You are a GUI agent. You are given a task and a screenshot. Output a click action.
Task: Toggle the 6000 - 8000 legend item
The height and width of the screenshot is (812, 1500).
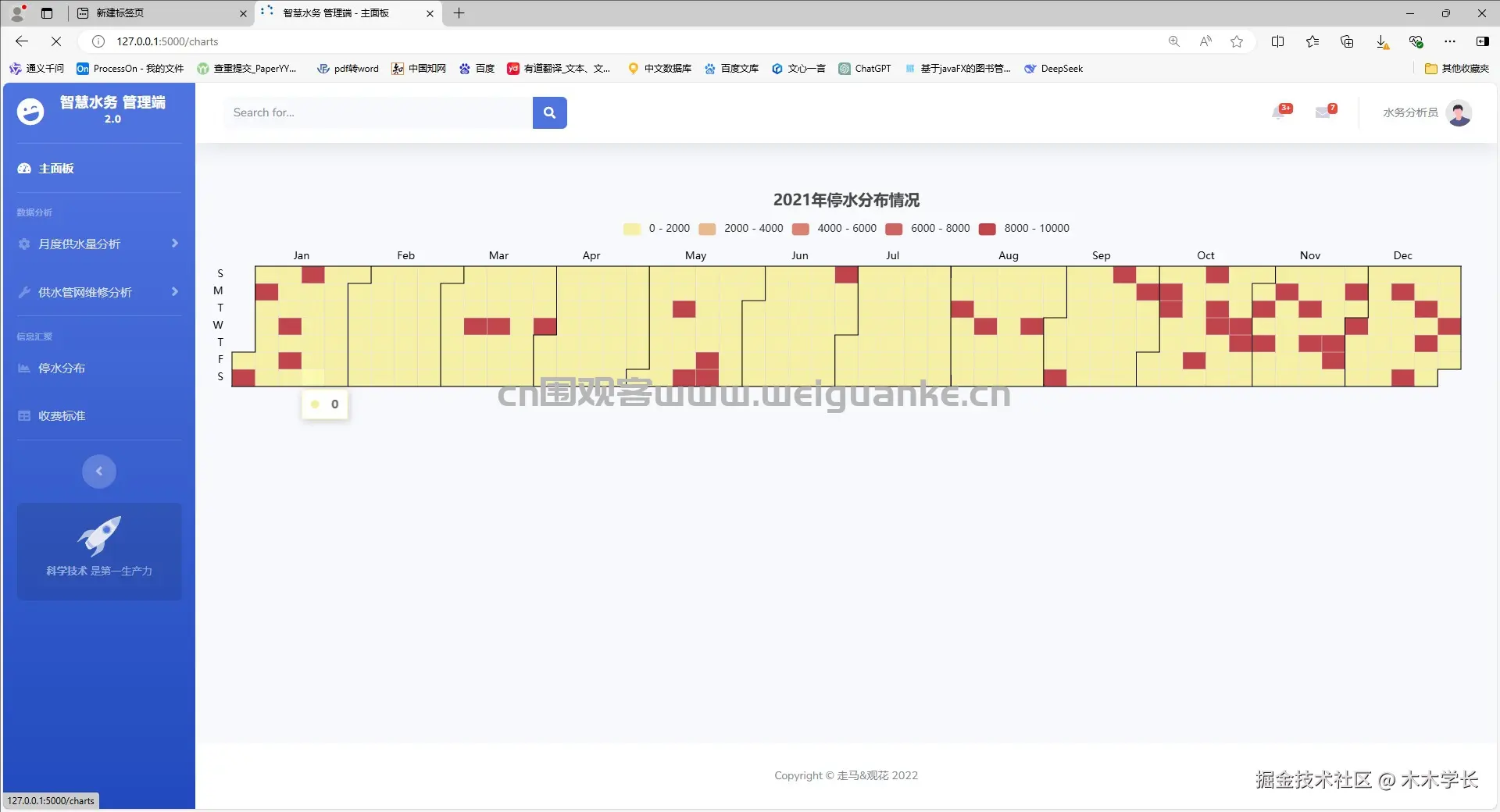click(x=927, y=229)
